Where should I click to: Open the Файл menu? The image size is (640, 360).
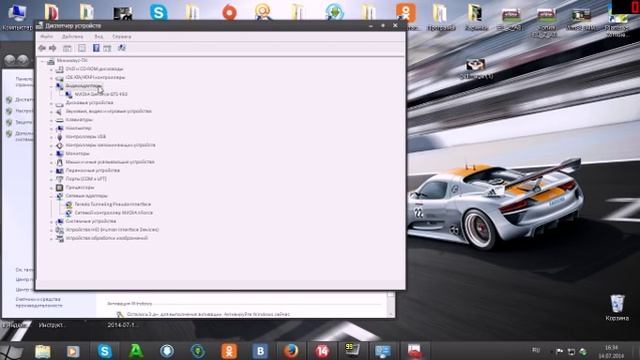pos(47,36)
